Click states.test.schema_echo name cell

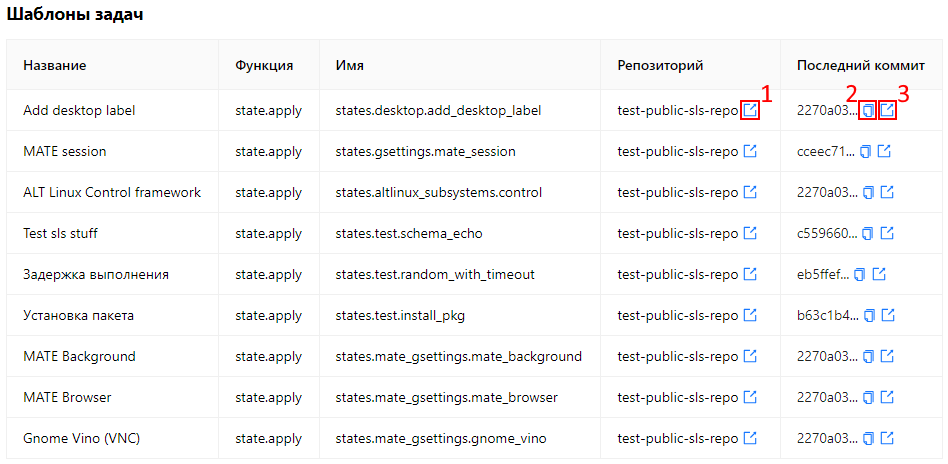pyautogui.click(x=409, y=233)
